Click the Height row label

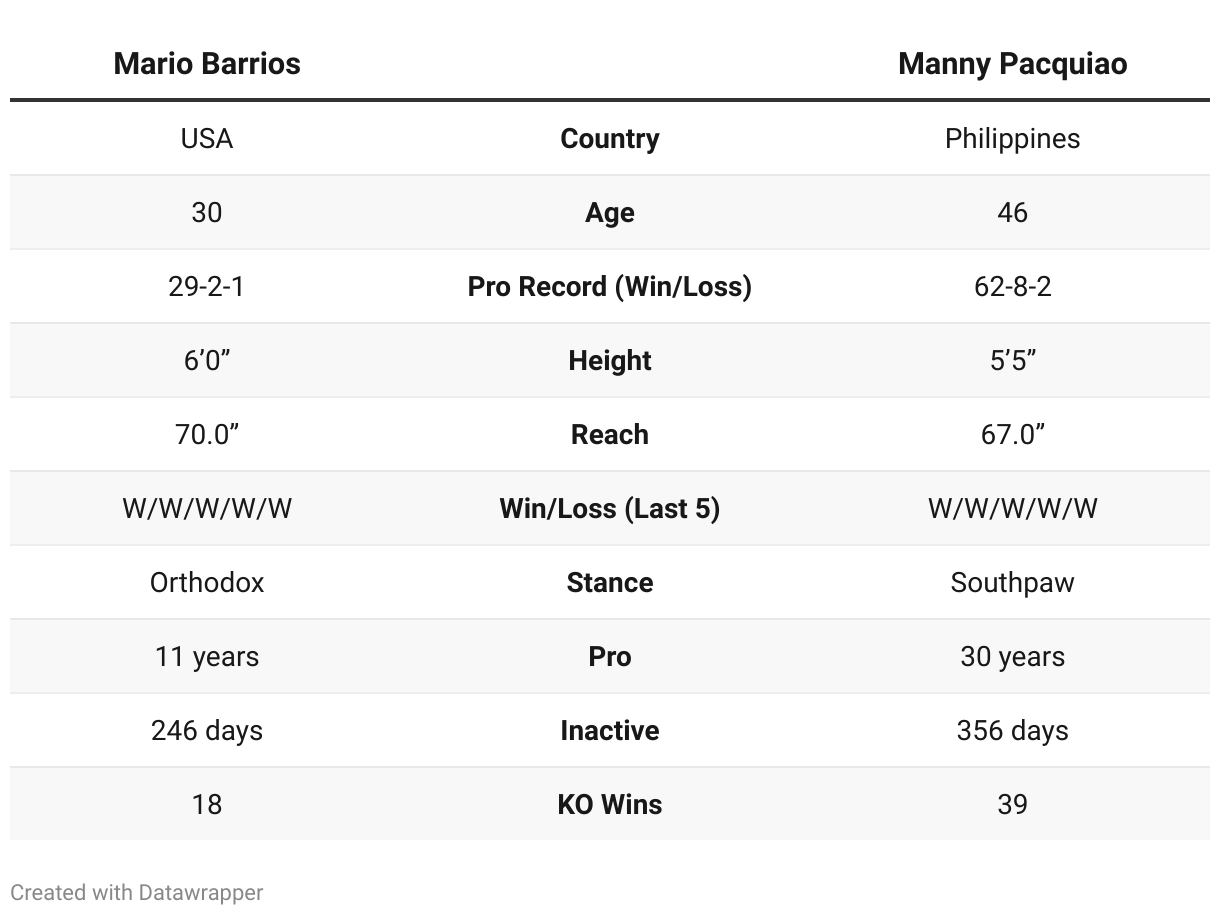[x=610, y=360]
